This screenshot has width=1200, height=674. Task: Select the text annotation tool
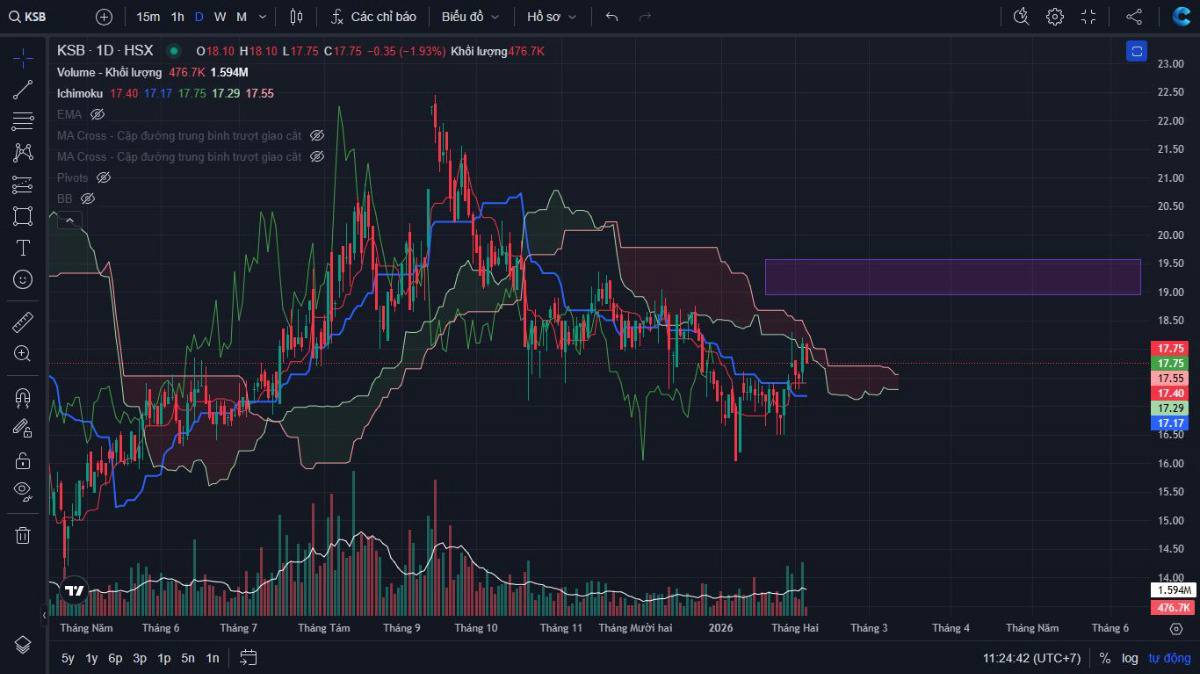pos(22,248)
